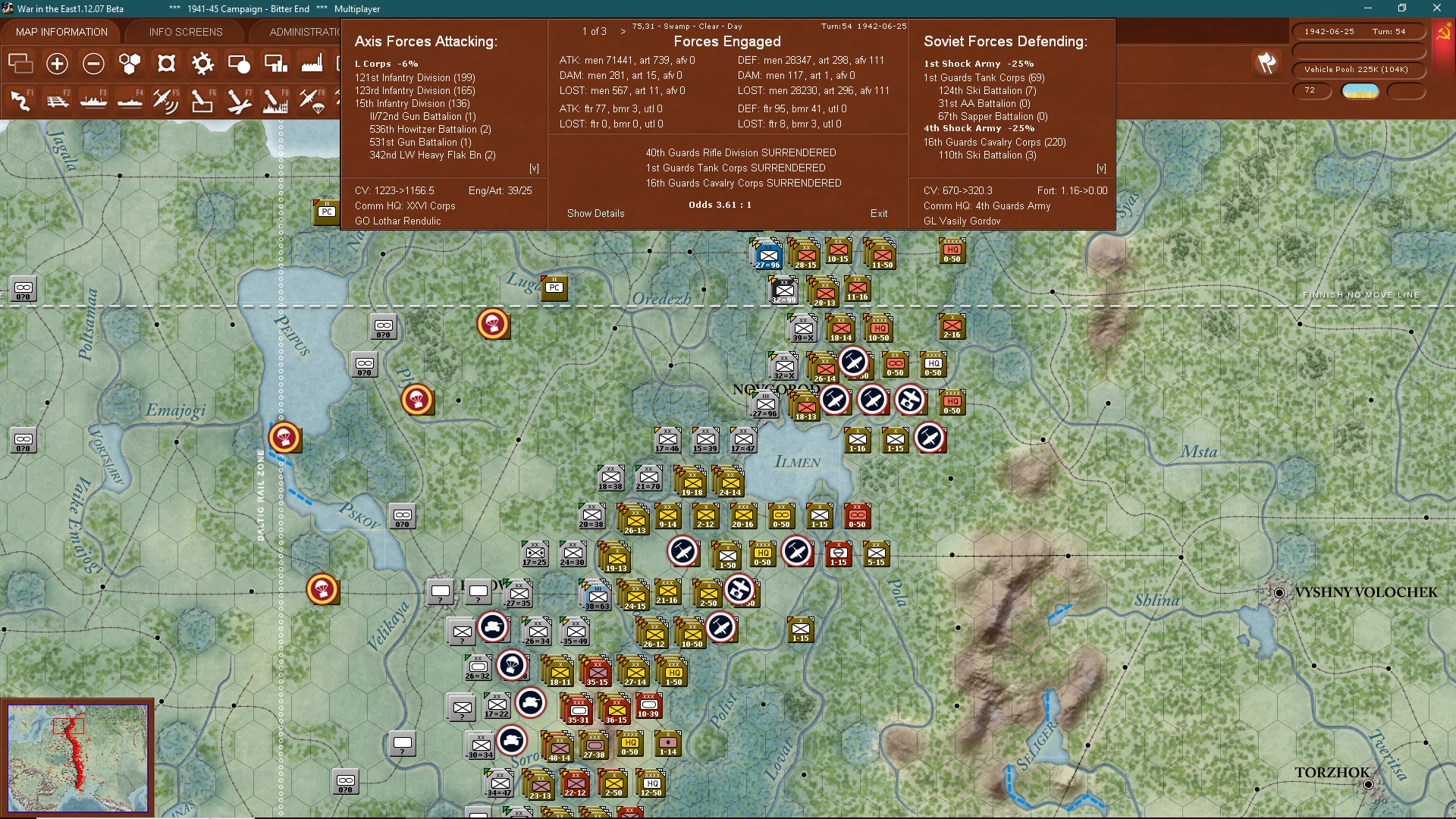Viewport: 1456px width, 819px height.
Task: Click the bar-chart monitor map icon
Action: click(x=275, y=64)
